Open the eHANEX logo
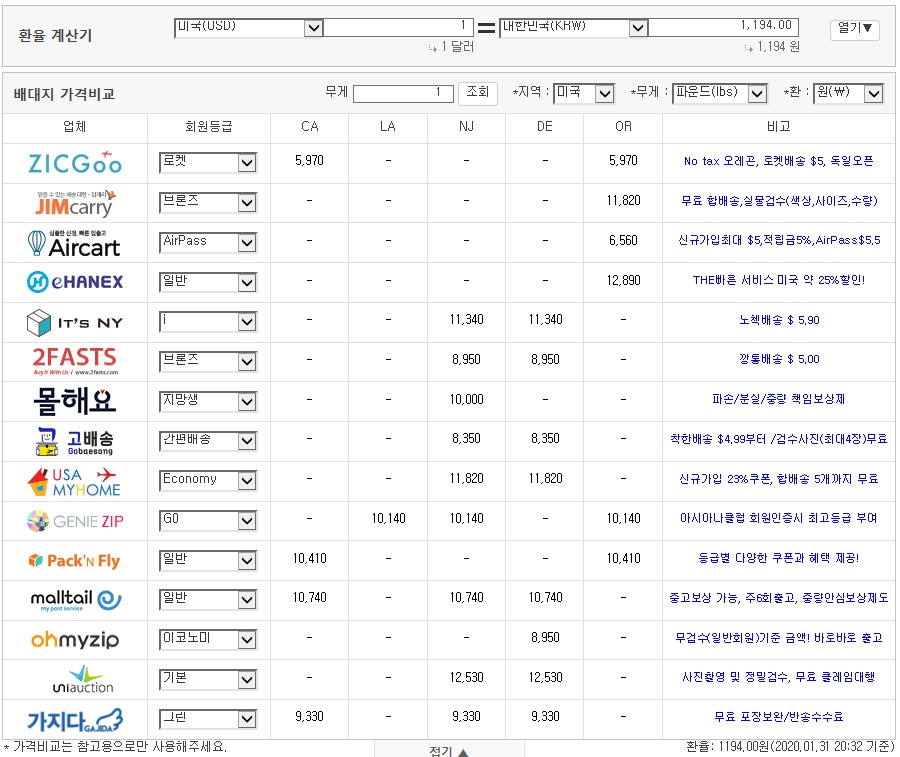 pos(75,282)
